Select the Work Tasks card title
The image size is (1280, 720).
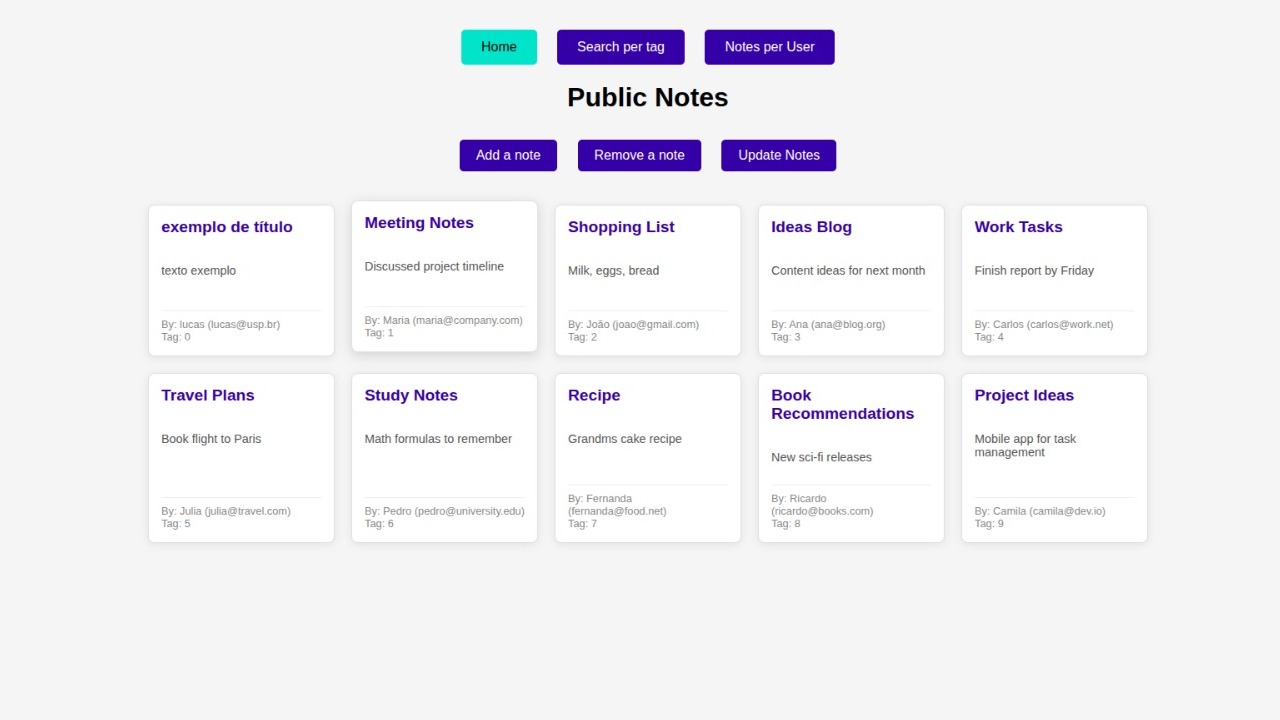click(1019, 227)
